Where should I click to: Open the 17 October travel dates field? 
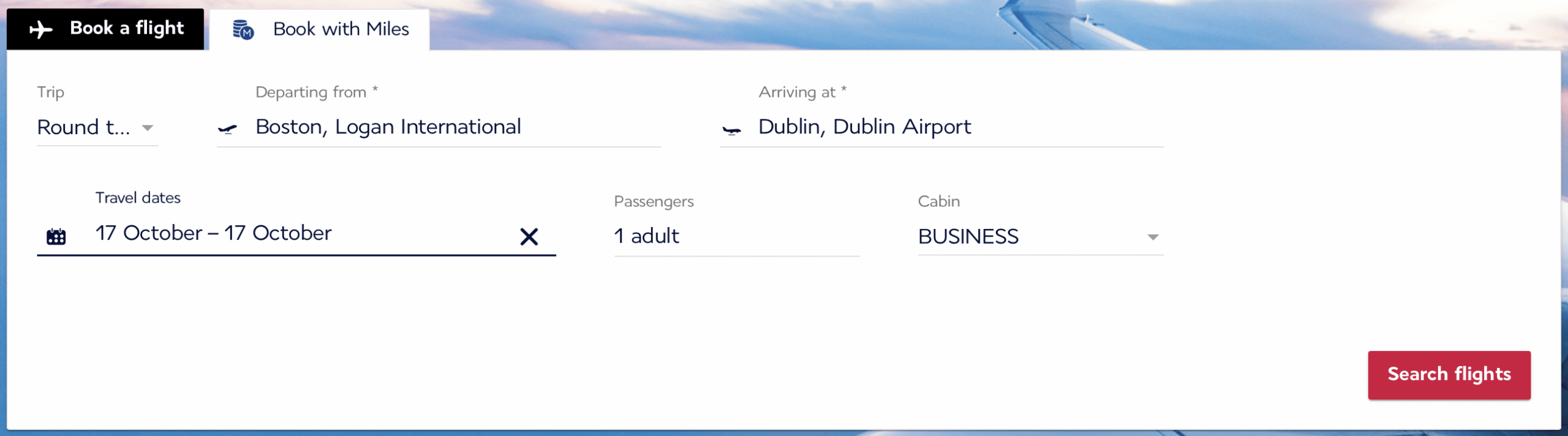(296, 233)
